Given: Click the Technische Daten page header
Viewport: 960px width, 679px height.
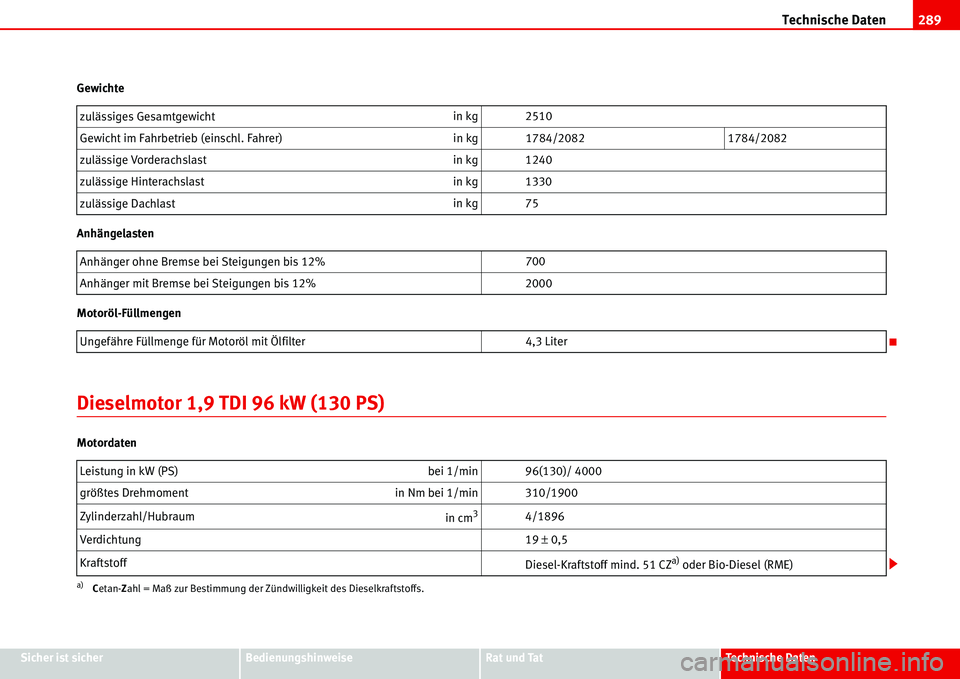Looking at the screenshot, I should tap(833, 20).
